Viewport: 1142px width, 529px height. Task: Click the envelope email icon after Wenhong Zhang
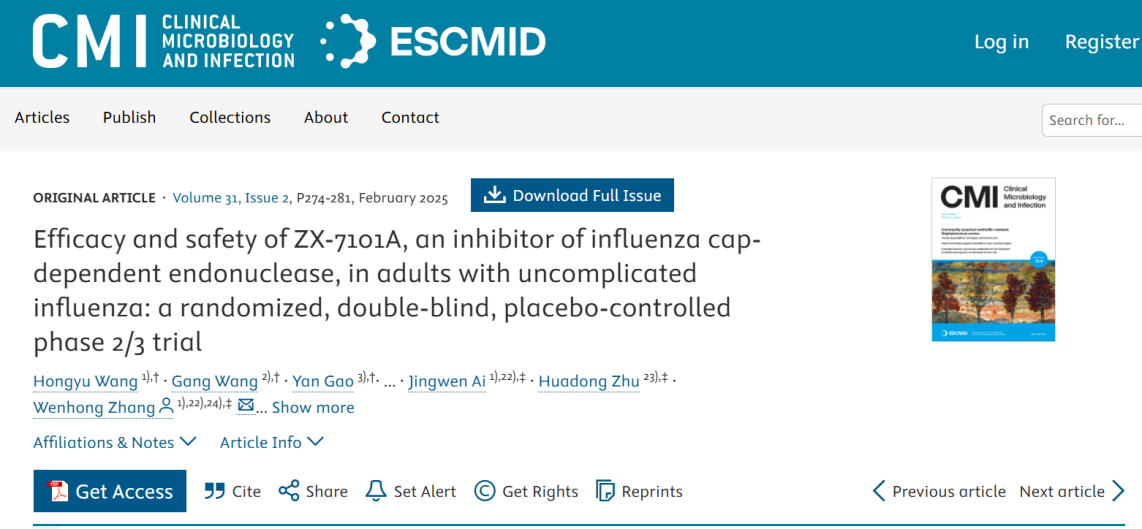(245, 406)
